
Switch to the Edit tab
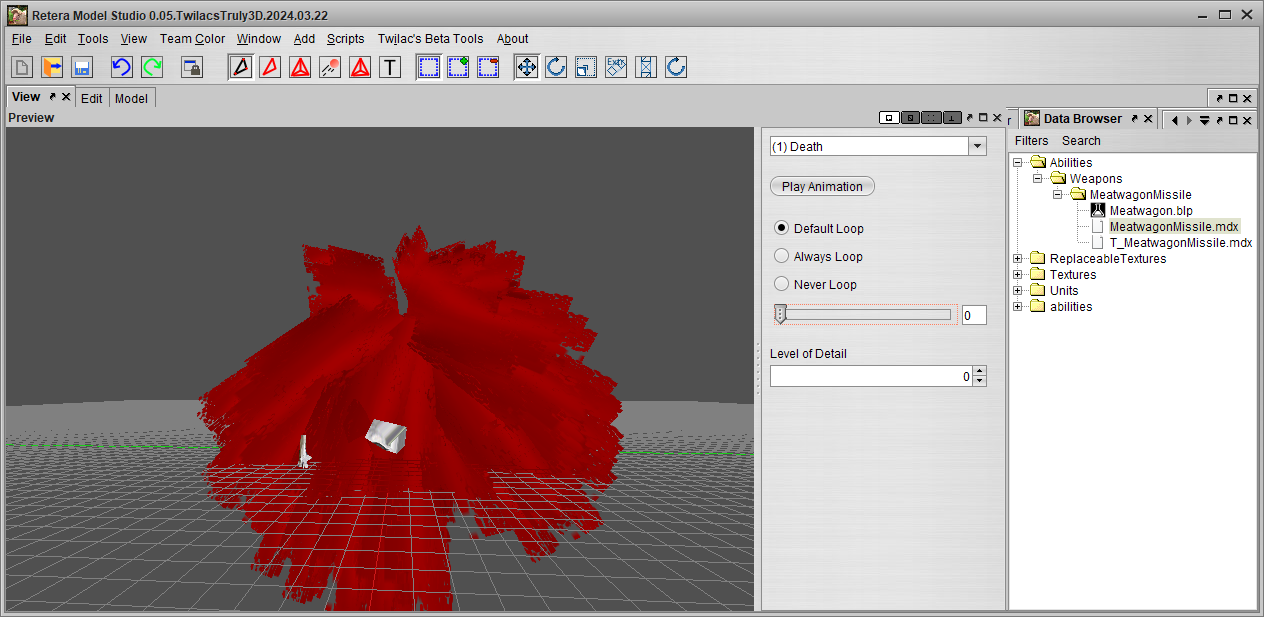point(92,98)
